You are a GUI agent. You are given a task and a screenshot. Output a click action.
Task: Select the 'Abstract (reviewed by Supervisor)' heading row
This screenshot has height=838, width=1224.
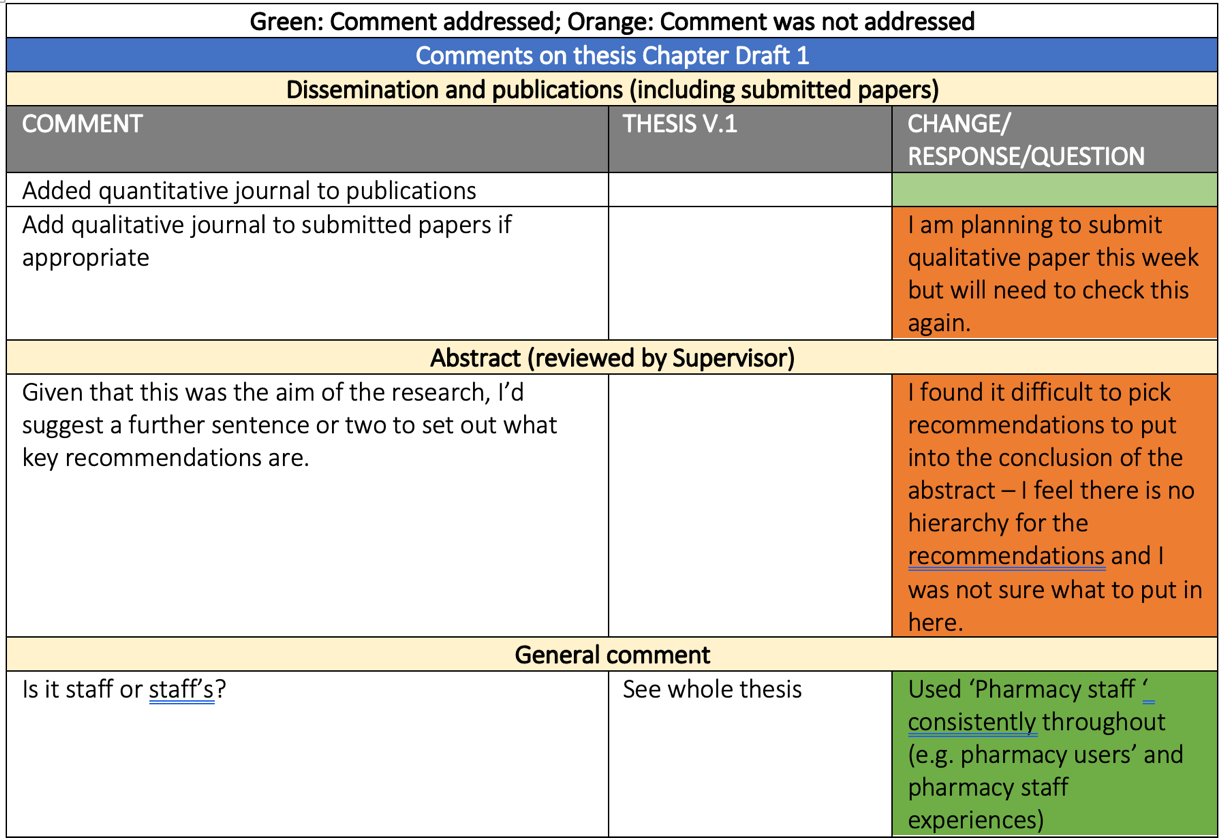(x=611, y=357)
